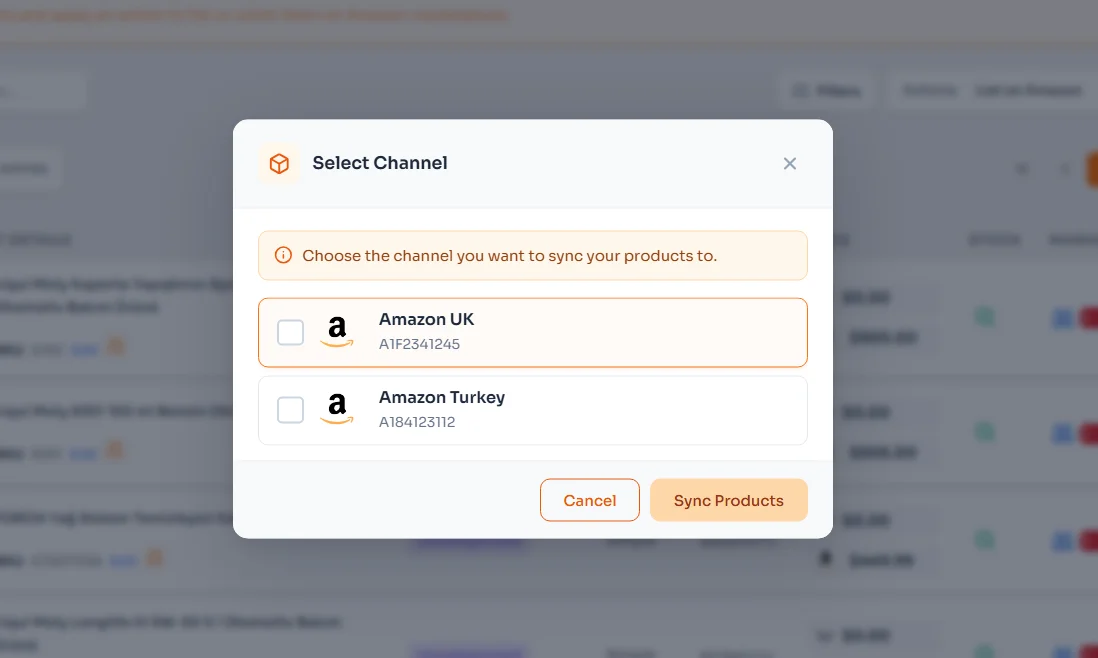This screenshot has height=658, width=1098.
Task: Click the info icon in the orange banner
Action: tap(281, 255)
